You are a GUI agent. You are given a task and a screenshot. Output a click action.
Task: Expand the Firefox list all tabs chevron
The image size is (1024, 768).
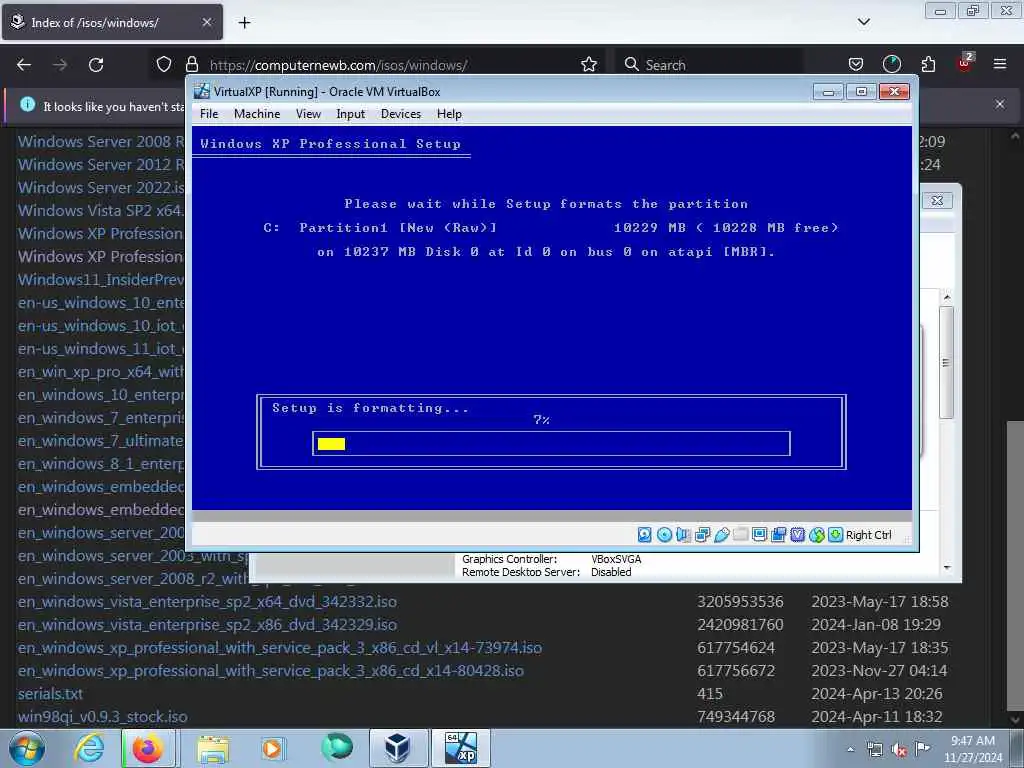point(863,22)
